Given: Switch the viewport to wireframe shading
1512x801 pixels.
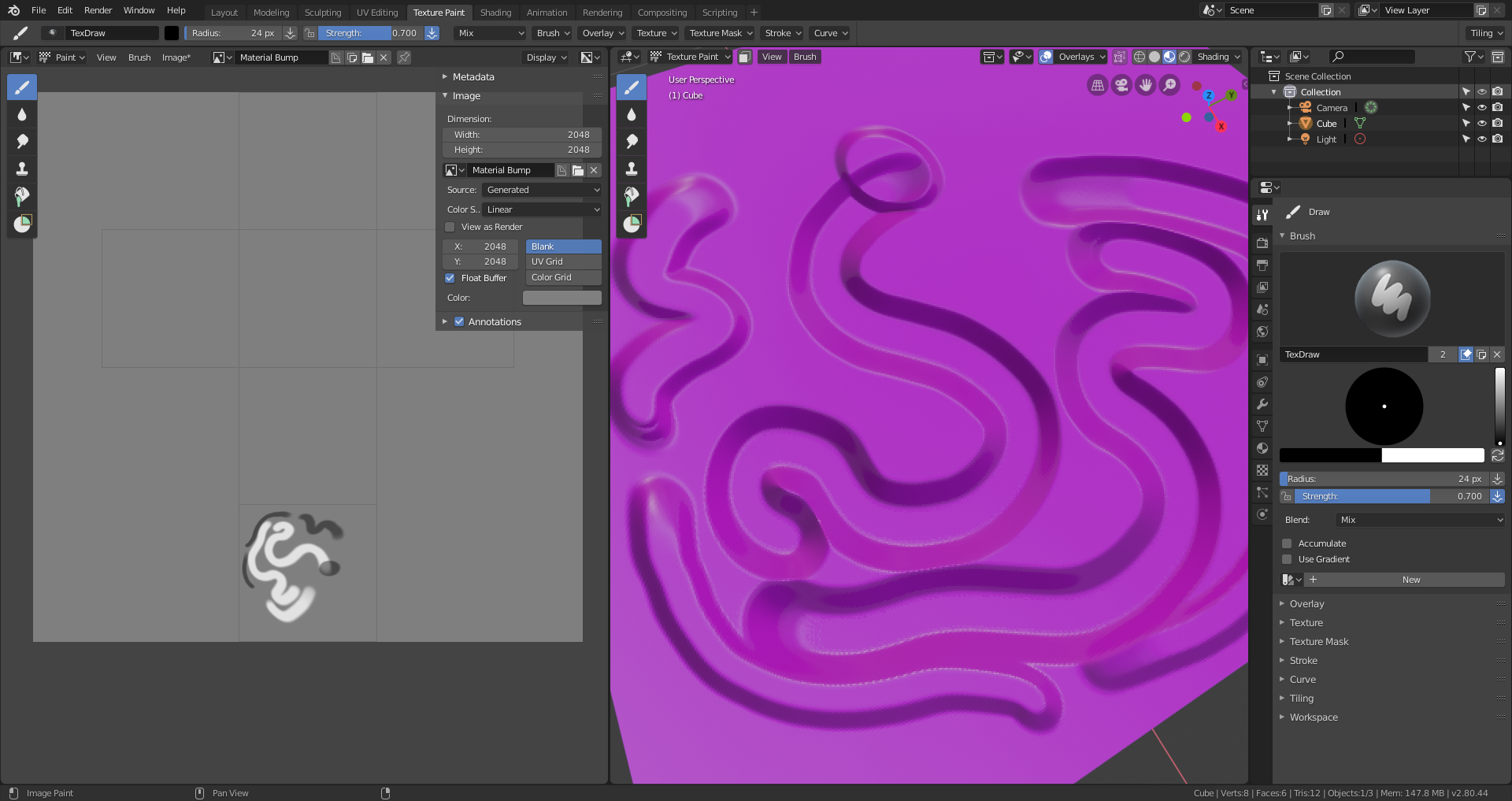Looking at the screenshot, I should [x=1140, y=57].
